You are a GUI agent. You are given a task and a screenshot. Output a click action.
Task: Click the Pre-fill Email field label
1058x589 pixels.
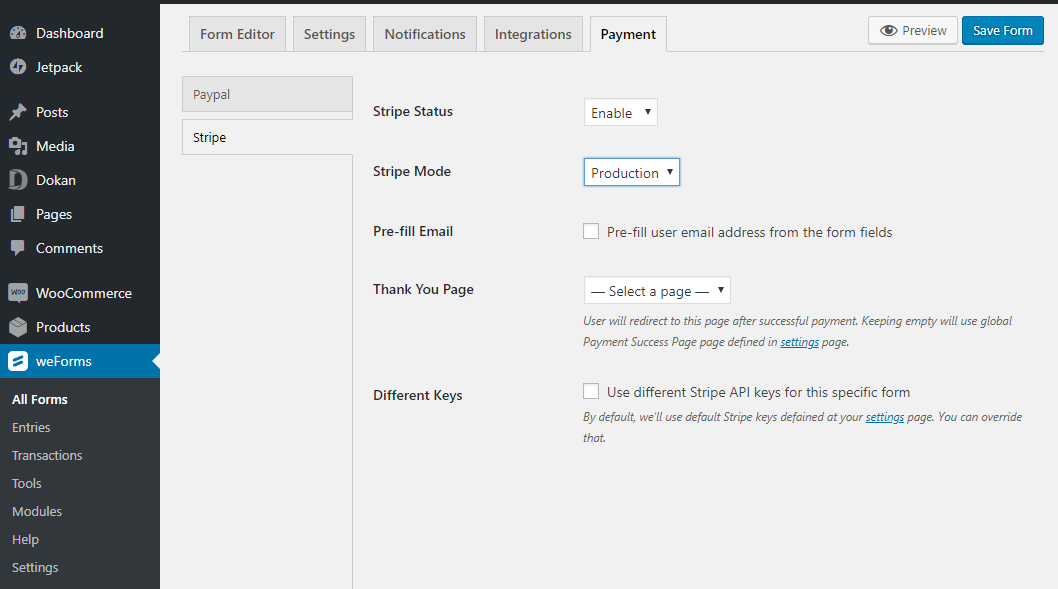pos(413,231)
